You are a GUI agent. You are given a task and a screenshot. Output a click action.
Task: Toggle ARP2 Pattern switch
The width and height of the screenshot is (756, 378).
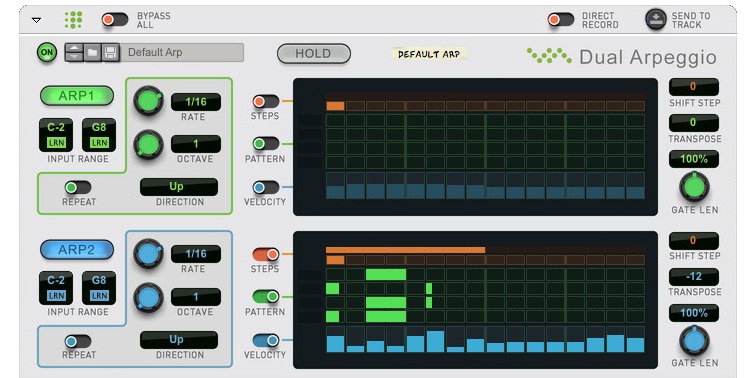[266, 297]
